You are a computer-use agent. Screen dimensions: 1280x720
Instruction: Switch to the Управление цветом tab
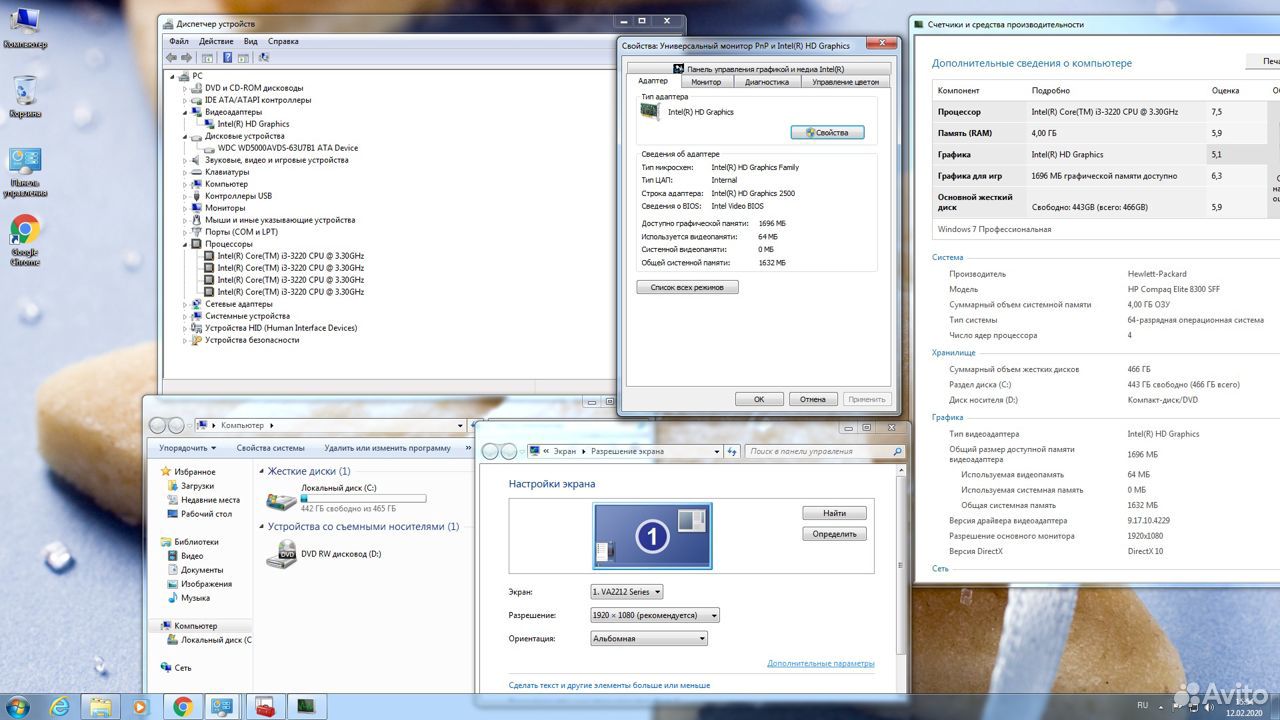pyautogui.click(x=846, y=82)
